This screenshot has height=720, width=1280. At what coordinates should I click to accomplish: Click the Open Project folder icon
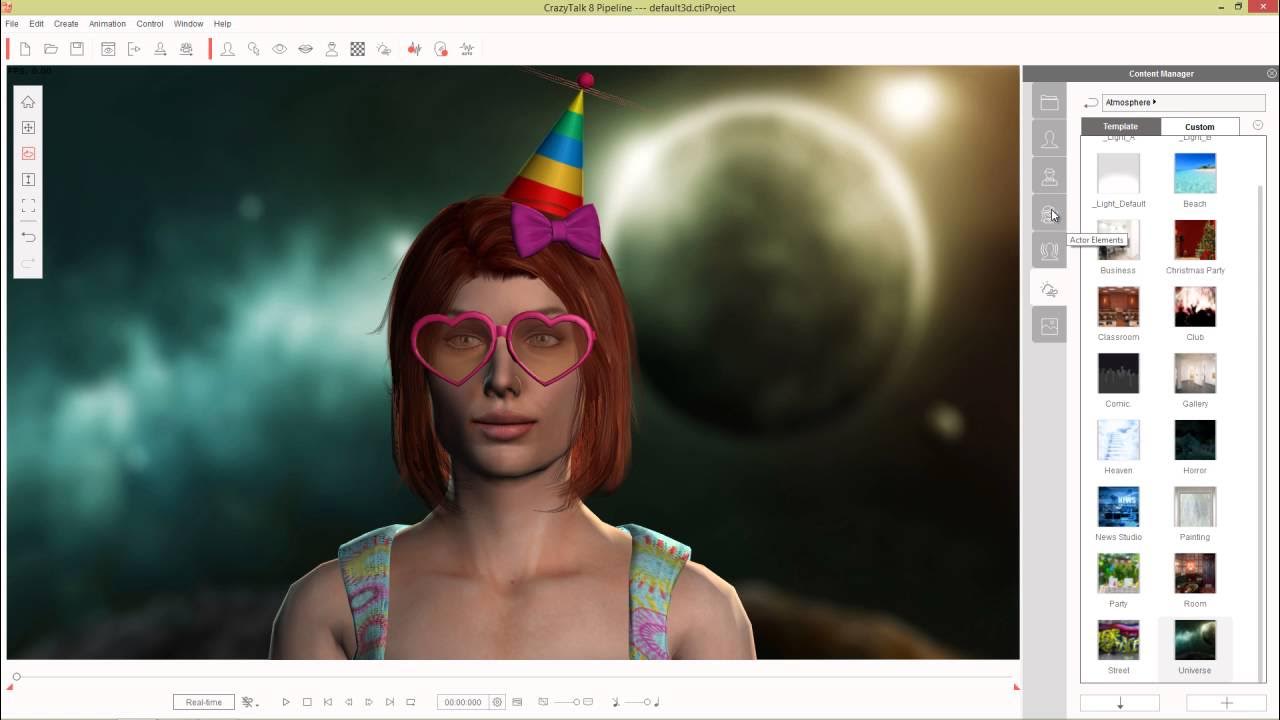[x=51, y=49]
